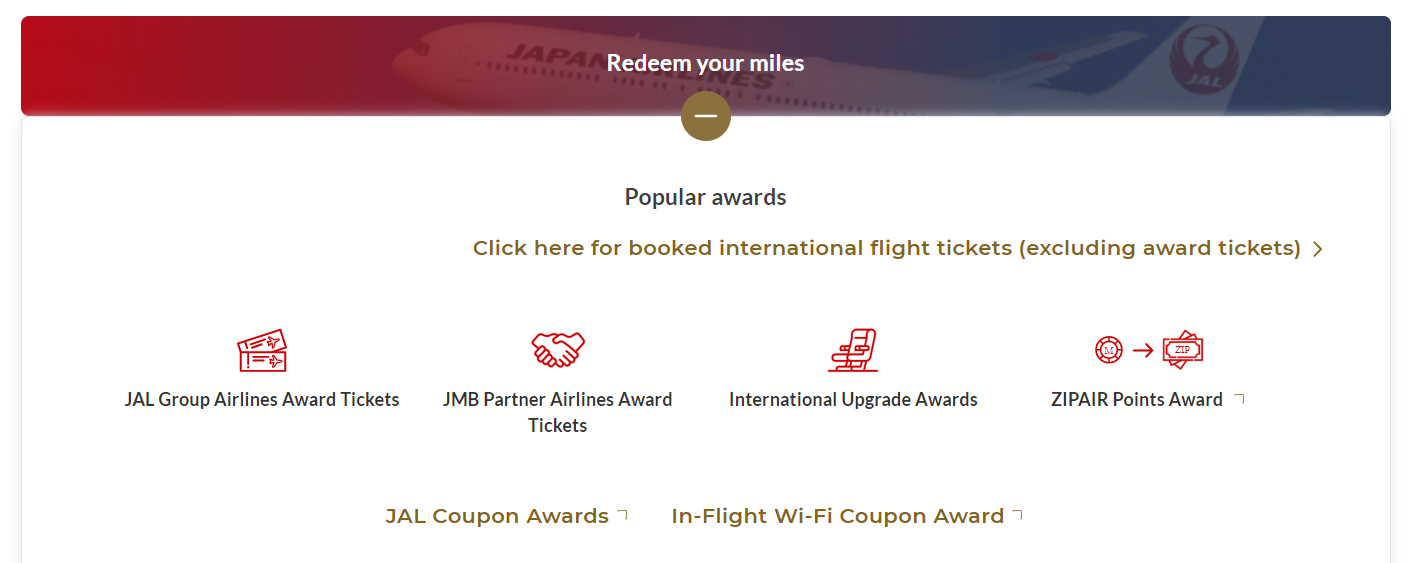Select the Popular awards heading
Image resolution: width=1409 pixels, height=563 pixels.
706,197
